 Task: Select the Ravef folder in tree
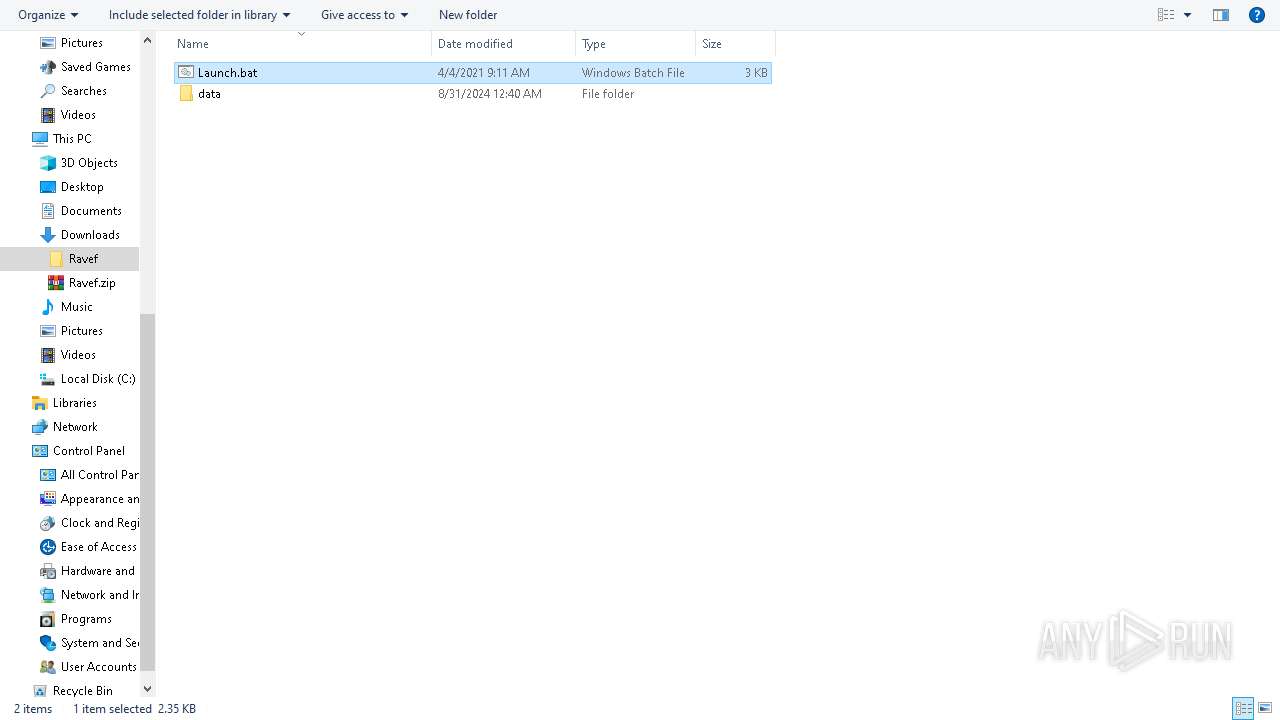(83, 259)
